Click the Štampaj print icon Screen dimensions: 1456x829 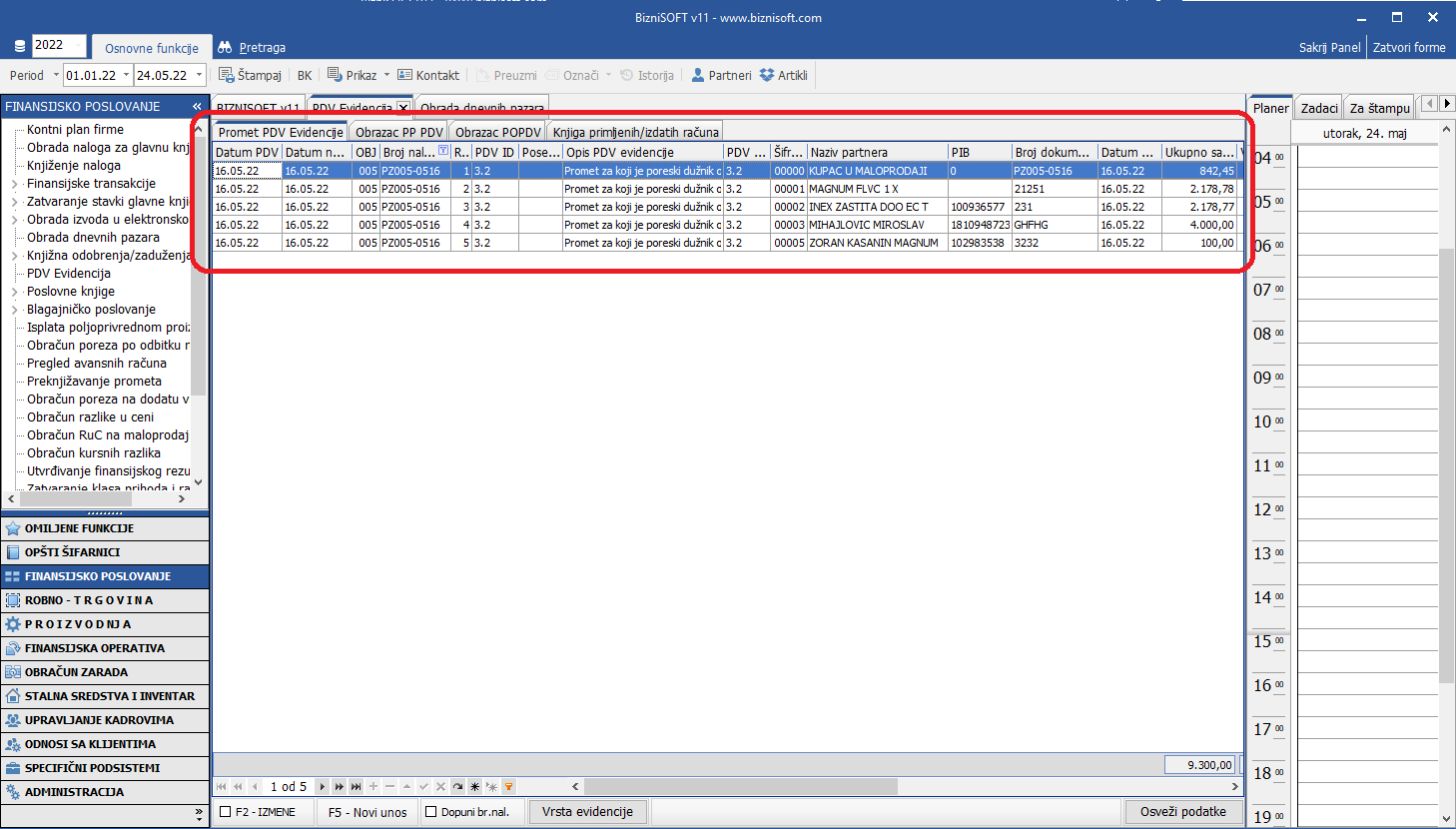[226, 75]
